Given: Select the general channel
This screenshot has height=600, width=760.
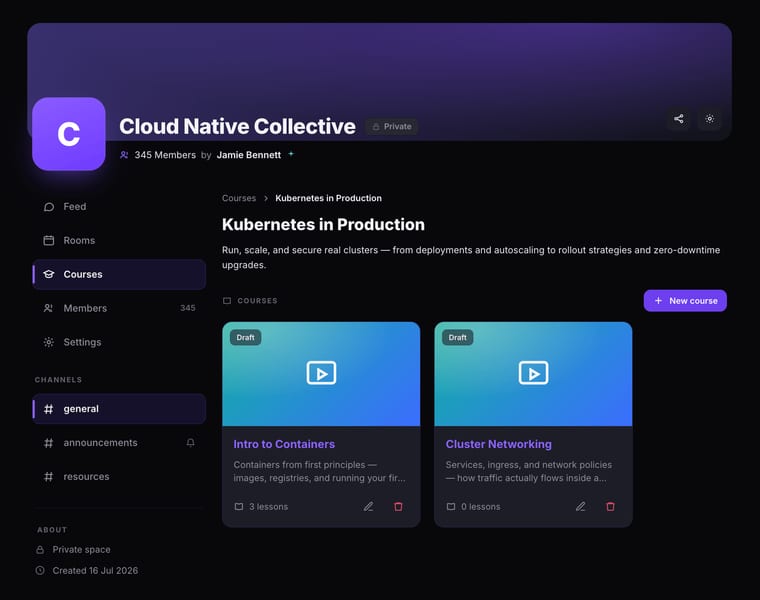Looking at the screenshot, I should [x=119, y=409].
